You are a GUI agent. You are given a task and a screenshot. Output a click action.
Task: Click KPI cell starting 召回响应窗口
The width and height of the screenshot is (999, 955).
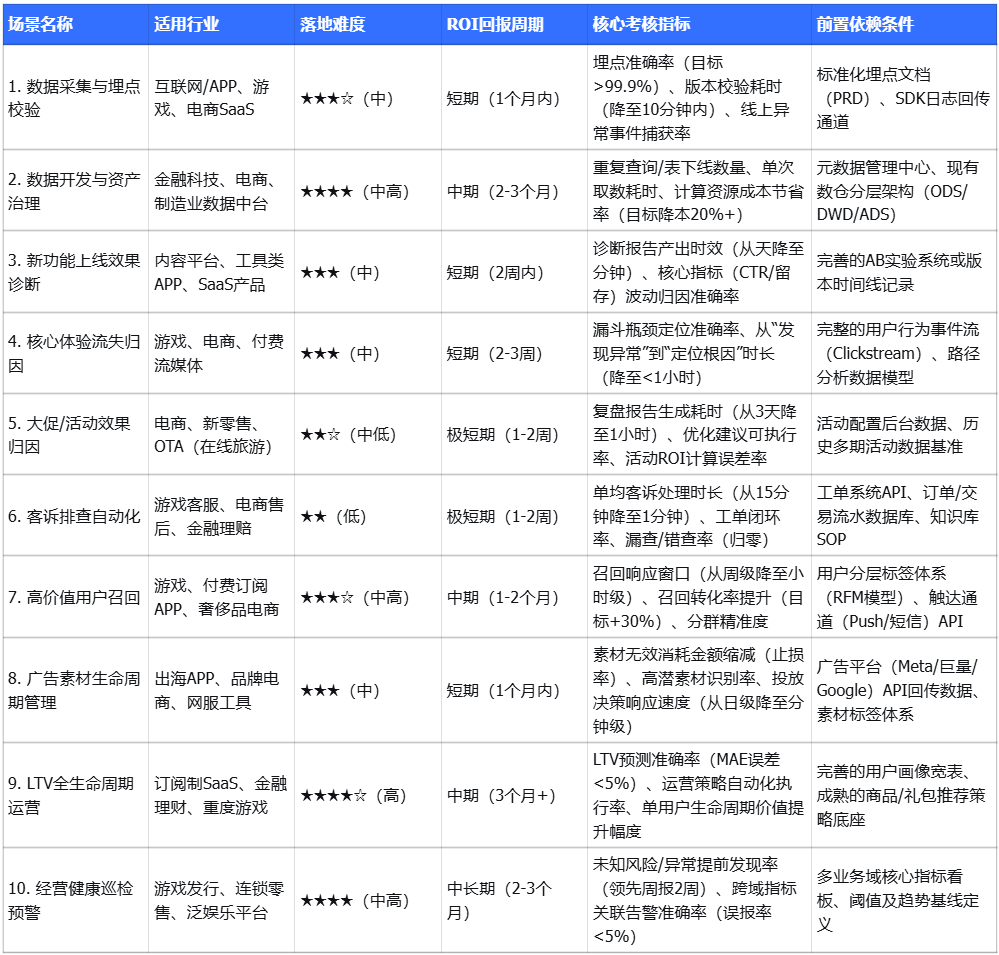(x=700, y=597)
